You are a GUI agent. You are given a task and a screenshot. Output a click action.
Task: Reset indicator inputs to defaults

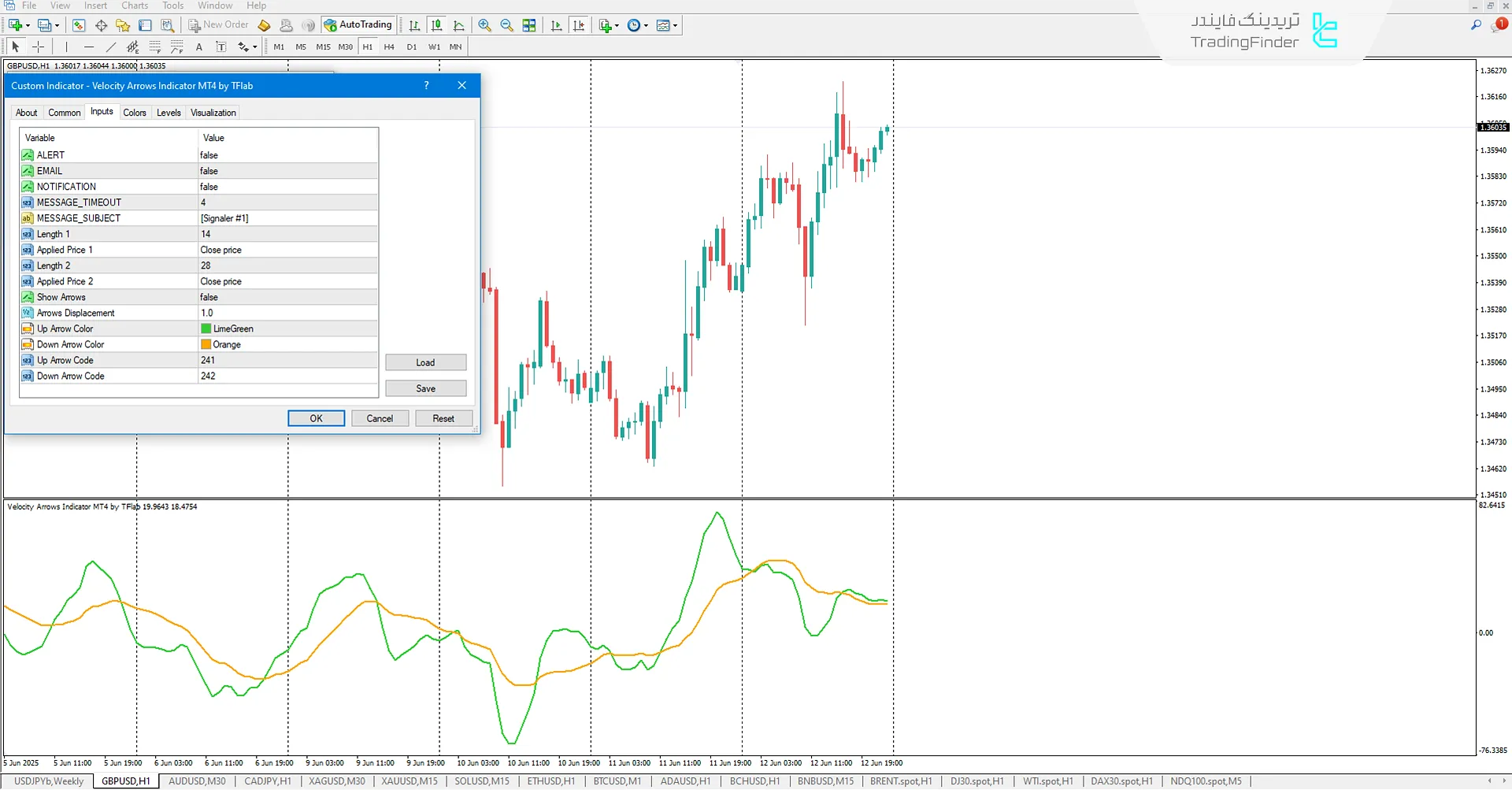click(443, 417)
